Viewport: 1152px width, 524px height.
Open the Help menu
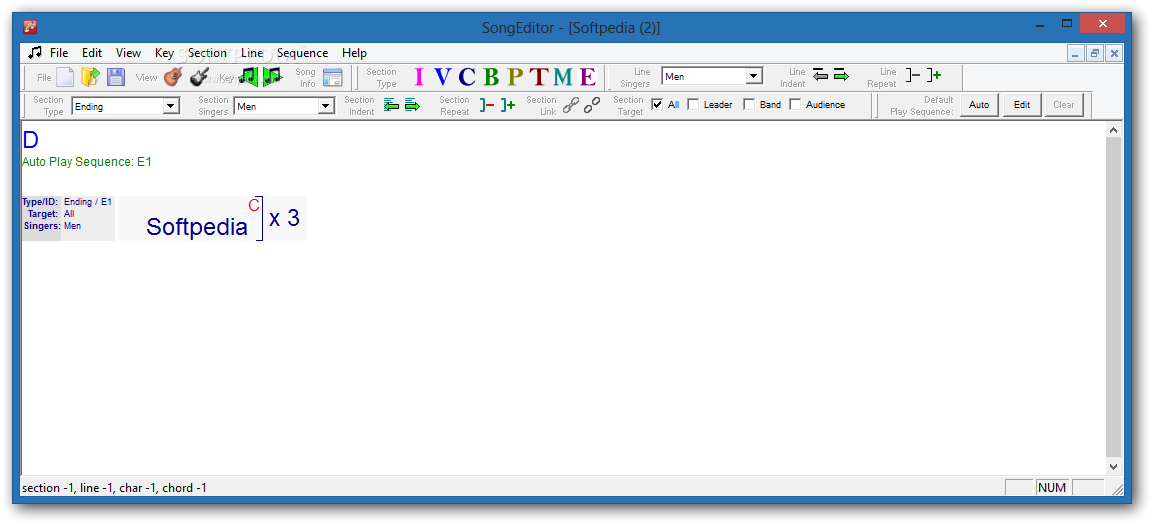point(354,53)
